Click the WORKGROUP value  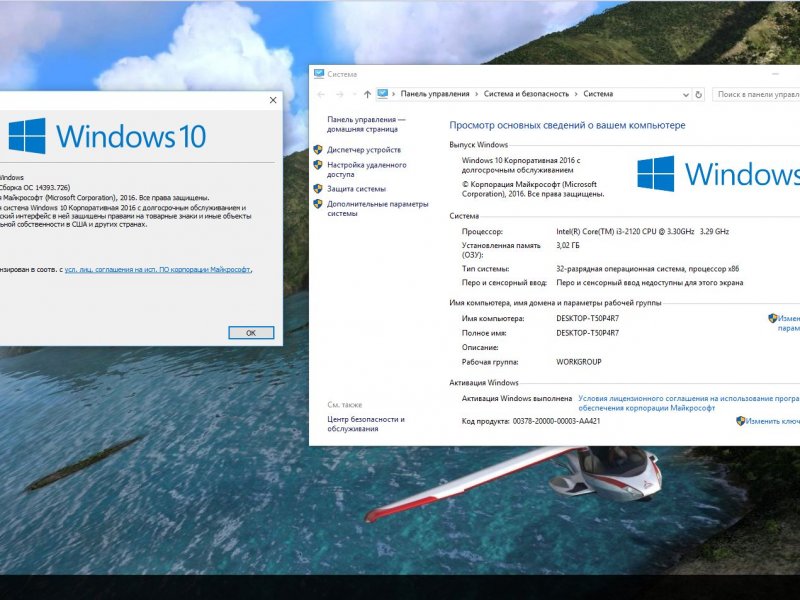579,362
